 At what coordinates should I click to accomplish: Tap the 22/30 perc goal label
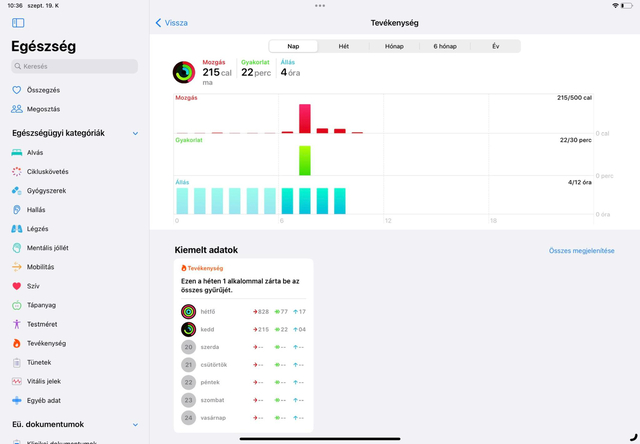[576, 140]
